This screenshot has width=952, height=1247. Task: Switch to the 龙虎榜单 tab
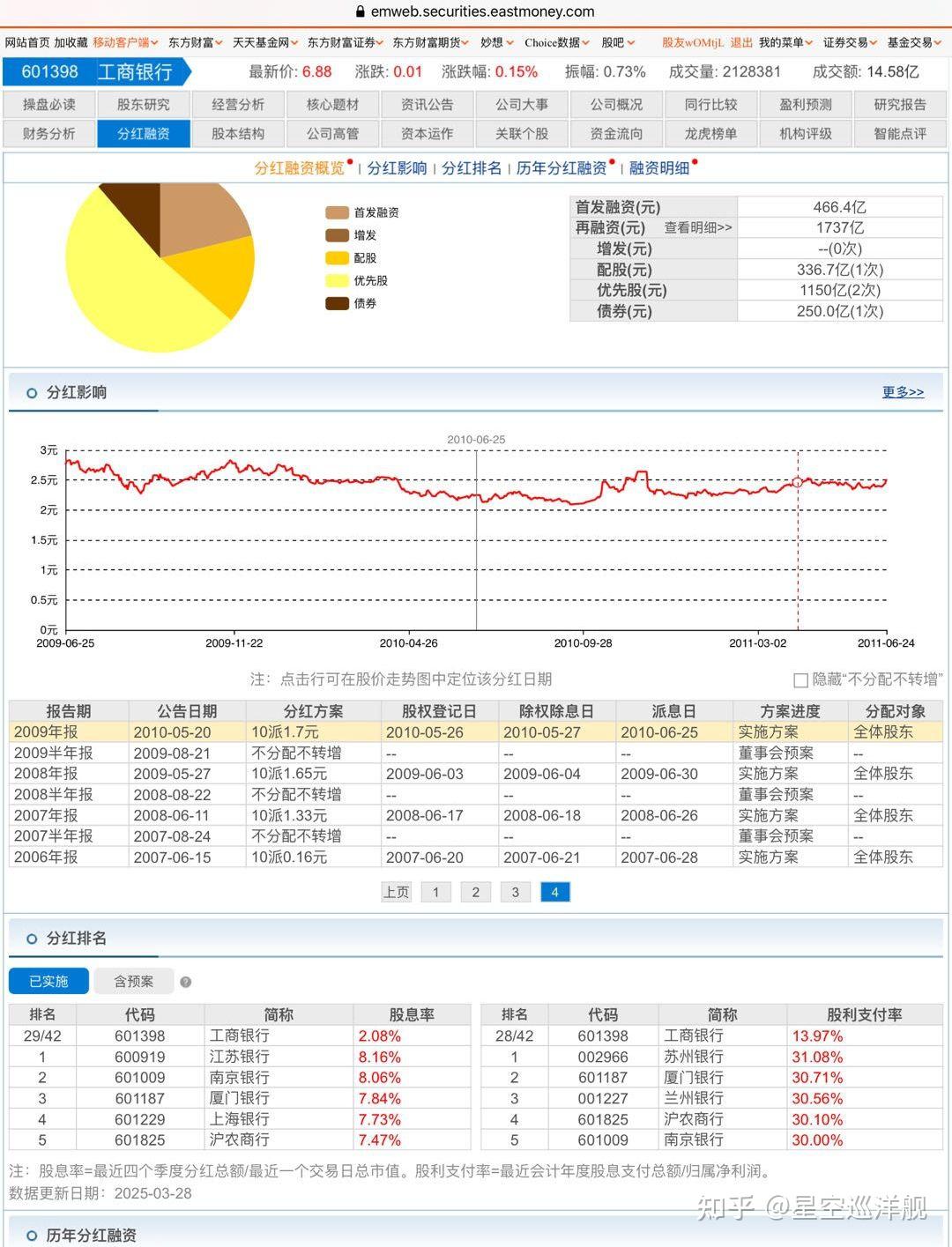click(x=711, y=134)
